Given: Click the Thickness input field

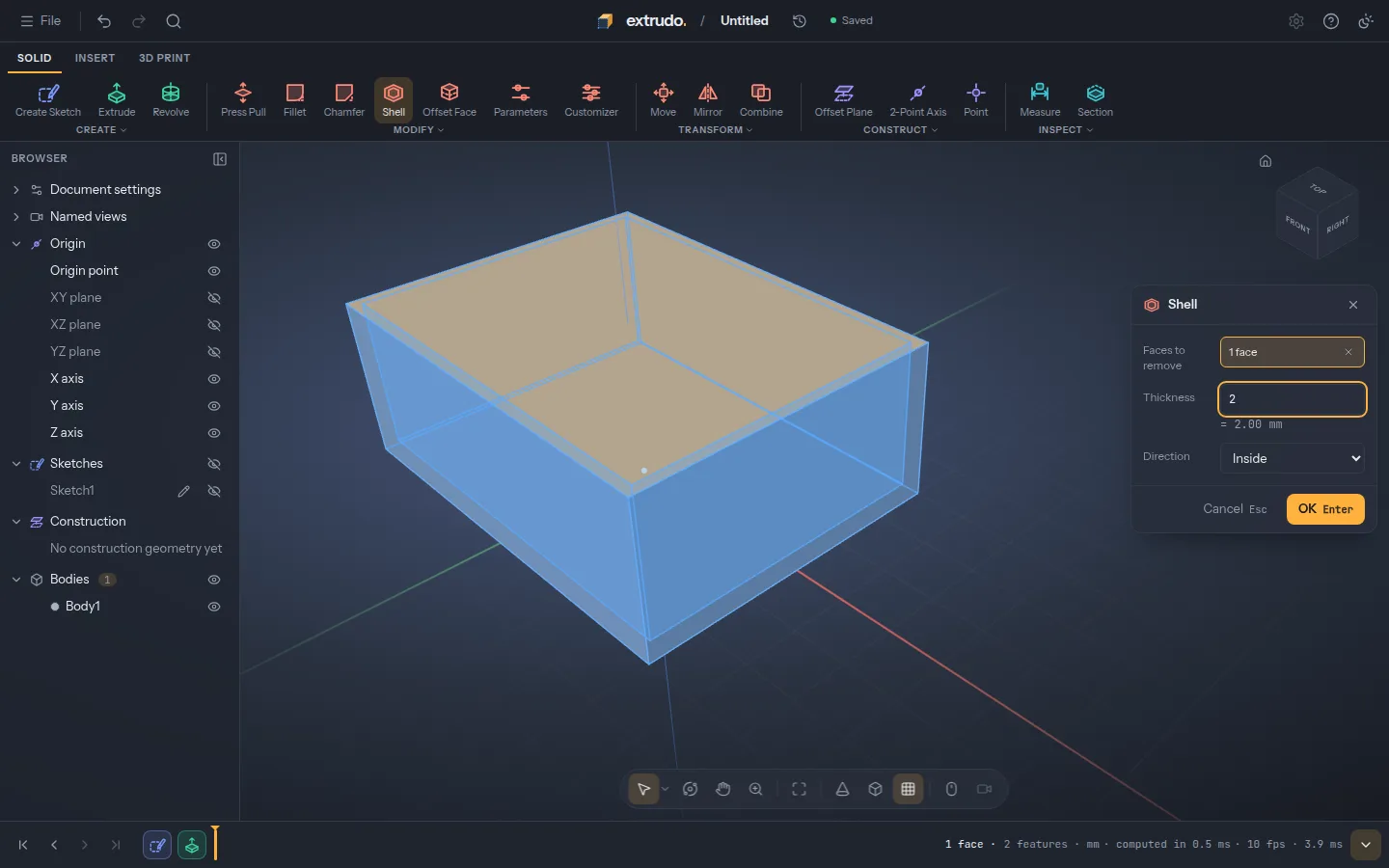Looking at the screenshot, I should (x=1293, y=399).
